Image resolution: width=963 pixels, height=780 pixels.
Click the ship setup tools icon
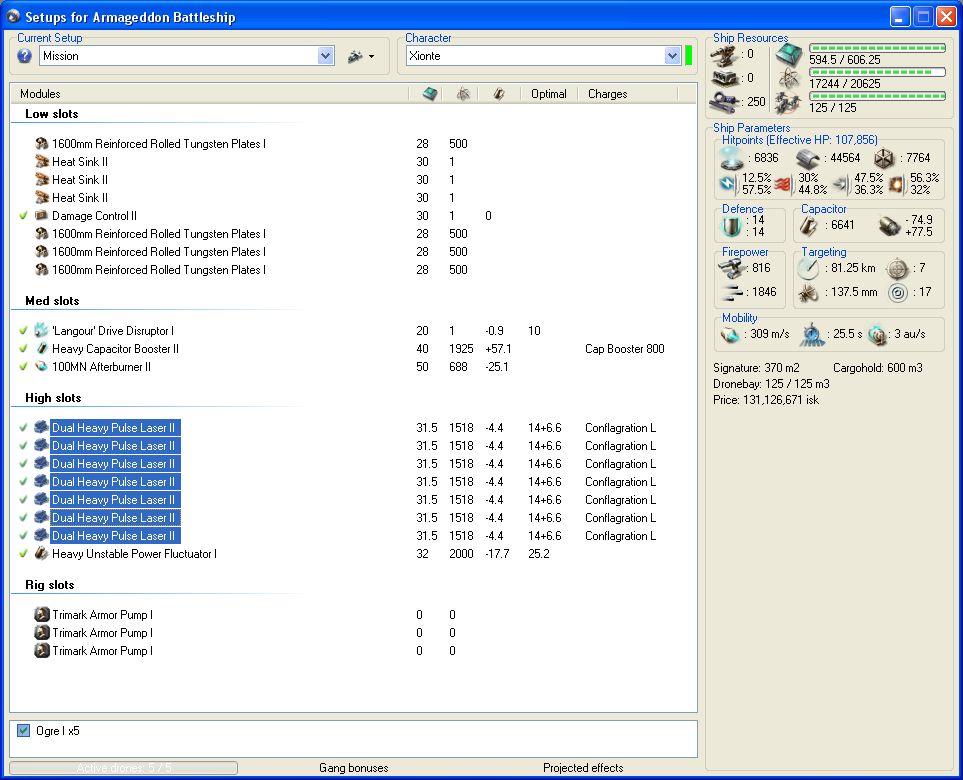click(354, 57)
